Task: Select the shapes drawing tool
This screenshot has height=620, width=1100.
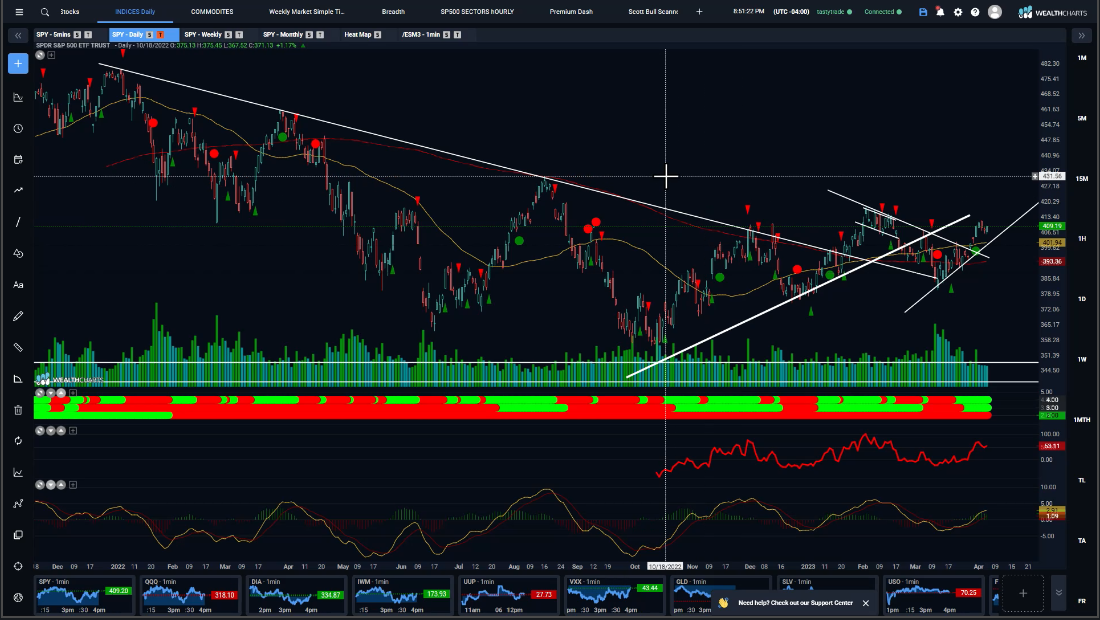Action: [18, 253]
